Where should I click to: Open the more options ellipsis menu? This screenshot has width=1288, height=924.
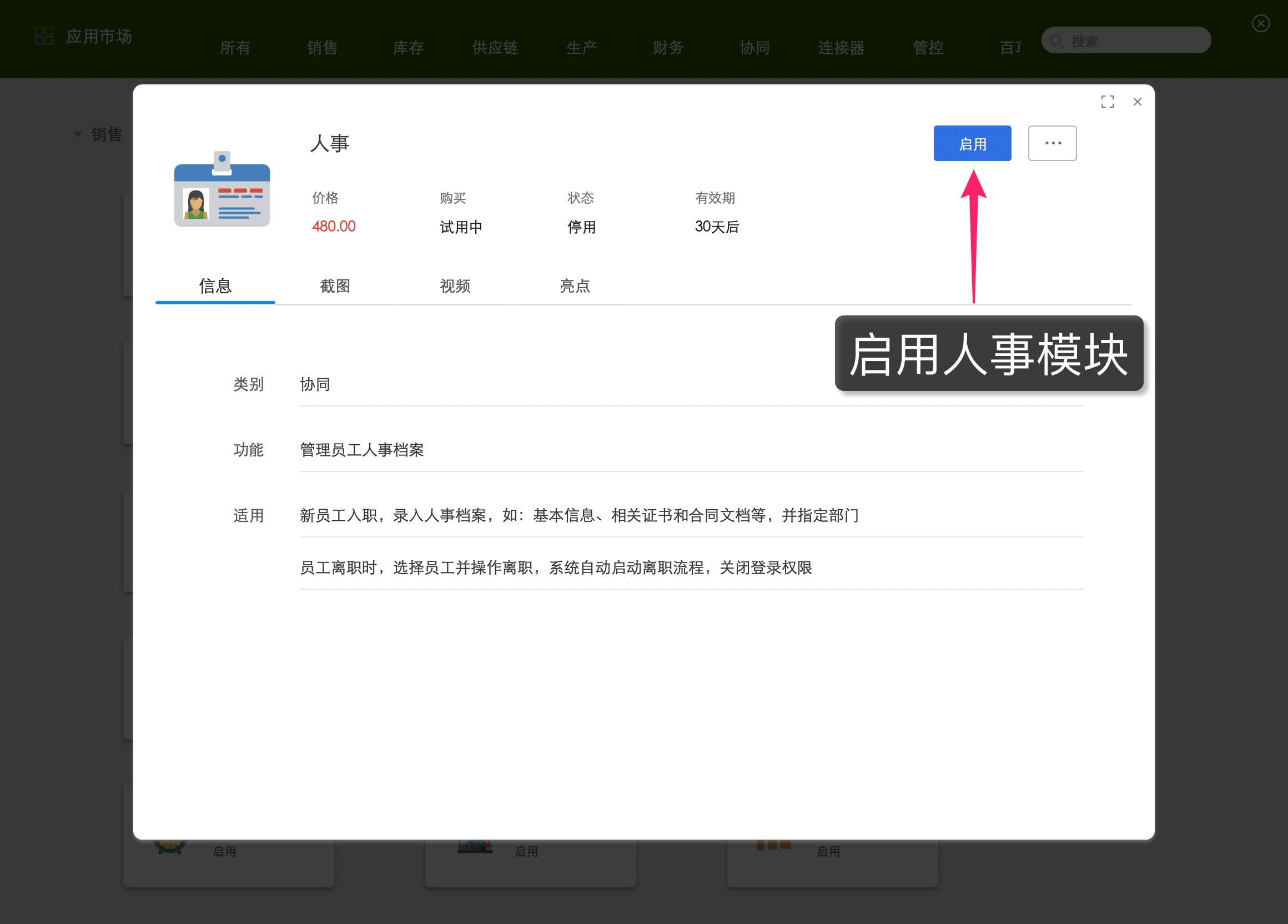click(x=1052, y=143)
